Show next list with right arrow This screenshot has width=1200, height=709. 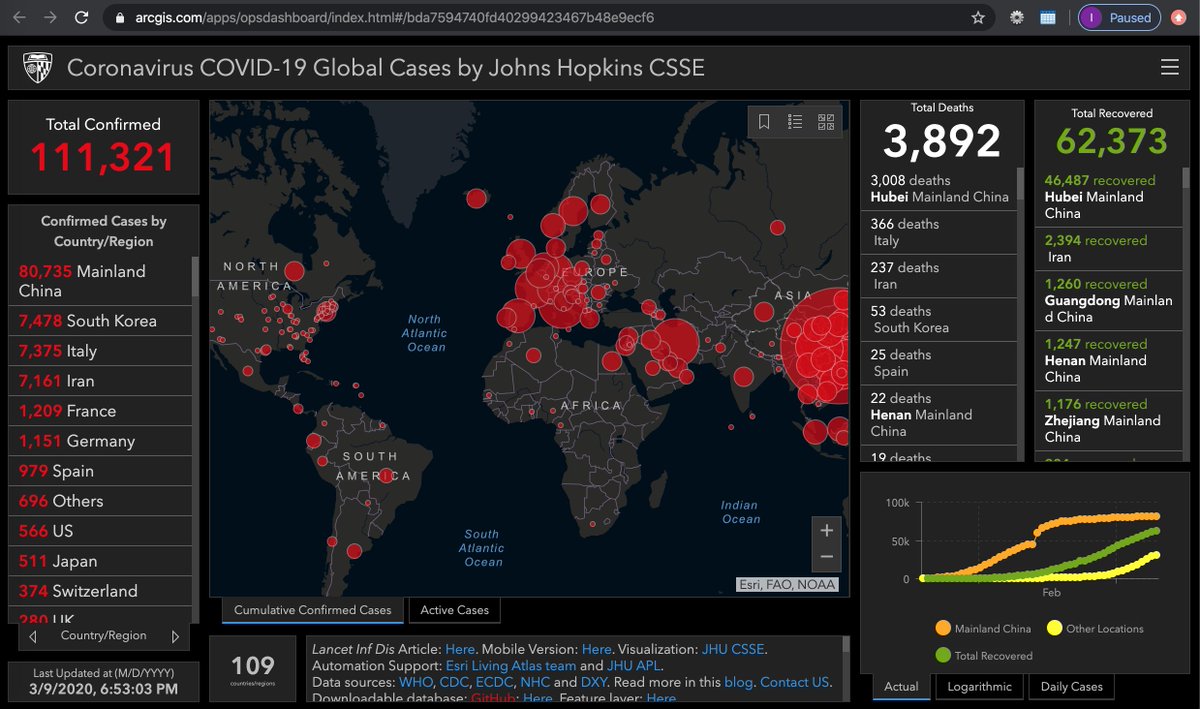[x=175, y=636]
